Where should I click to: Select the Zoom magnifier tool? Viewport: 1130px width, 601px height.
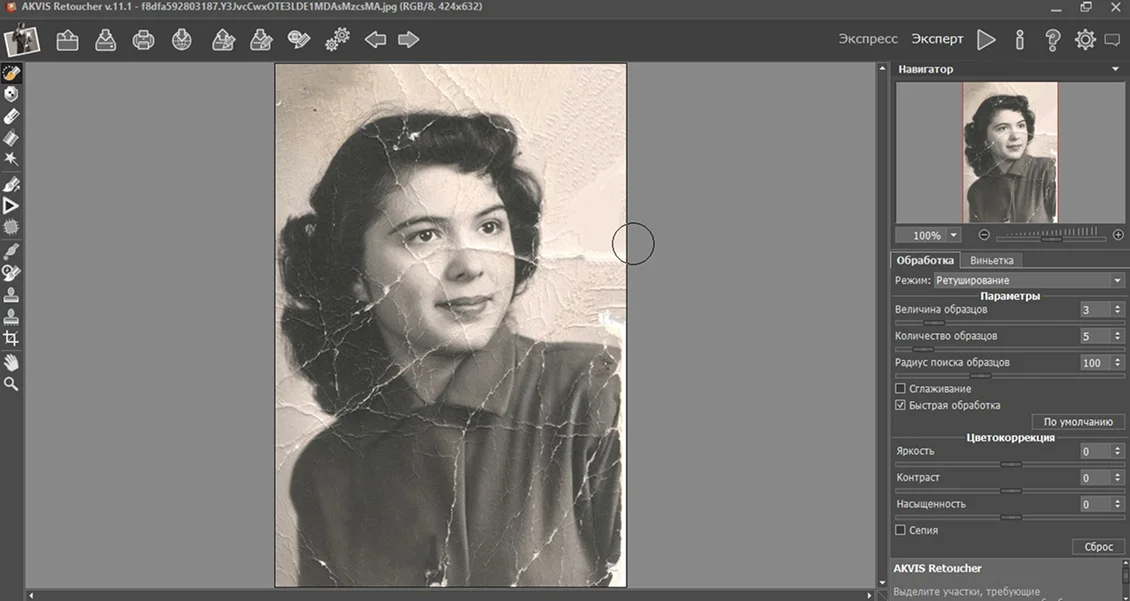12,384
